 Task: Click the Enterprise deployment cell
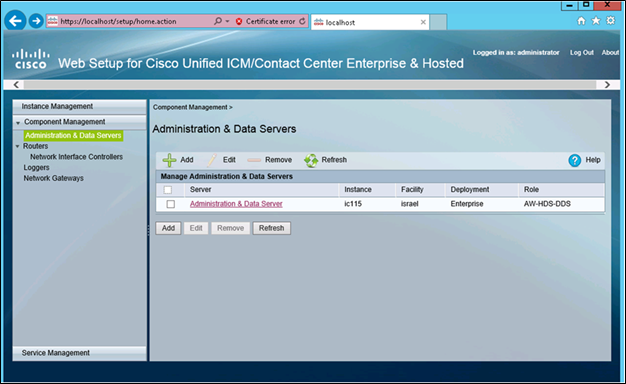pos(467,204)
